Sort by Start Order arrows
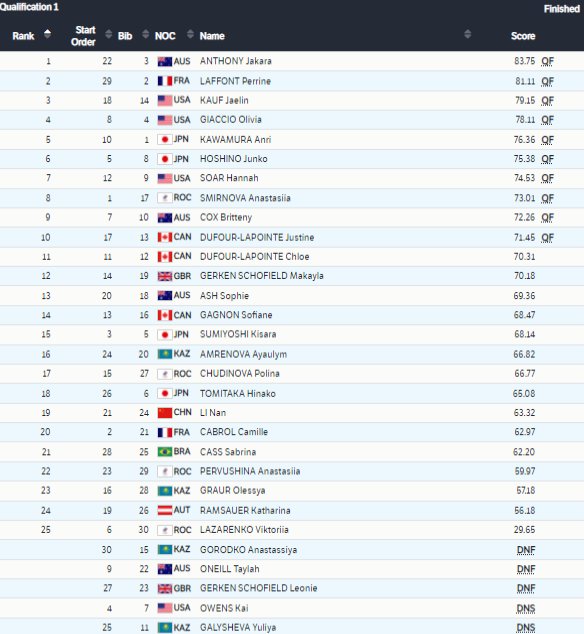This screenshot has width=584, height=634. click(108, 34)
